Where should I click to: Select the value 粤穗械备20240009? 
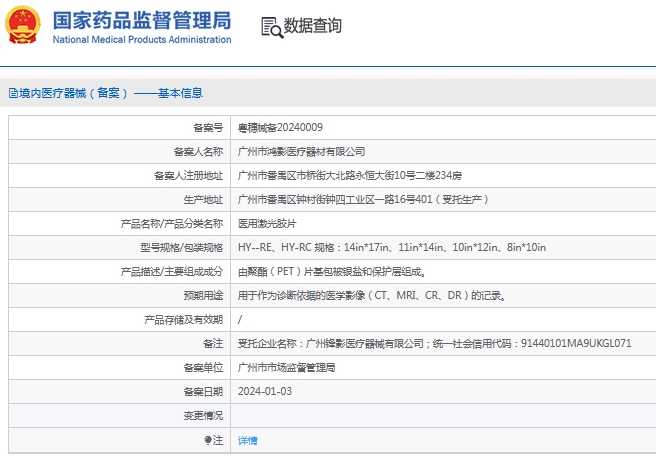[x=280, y=128]
